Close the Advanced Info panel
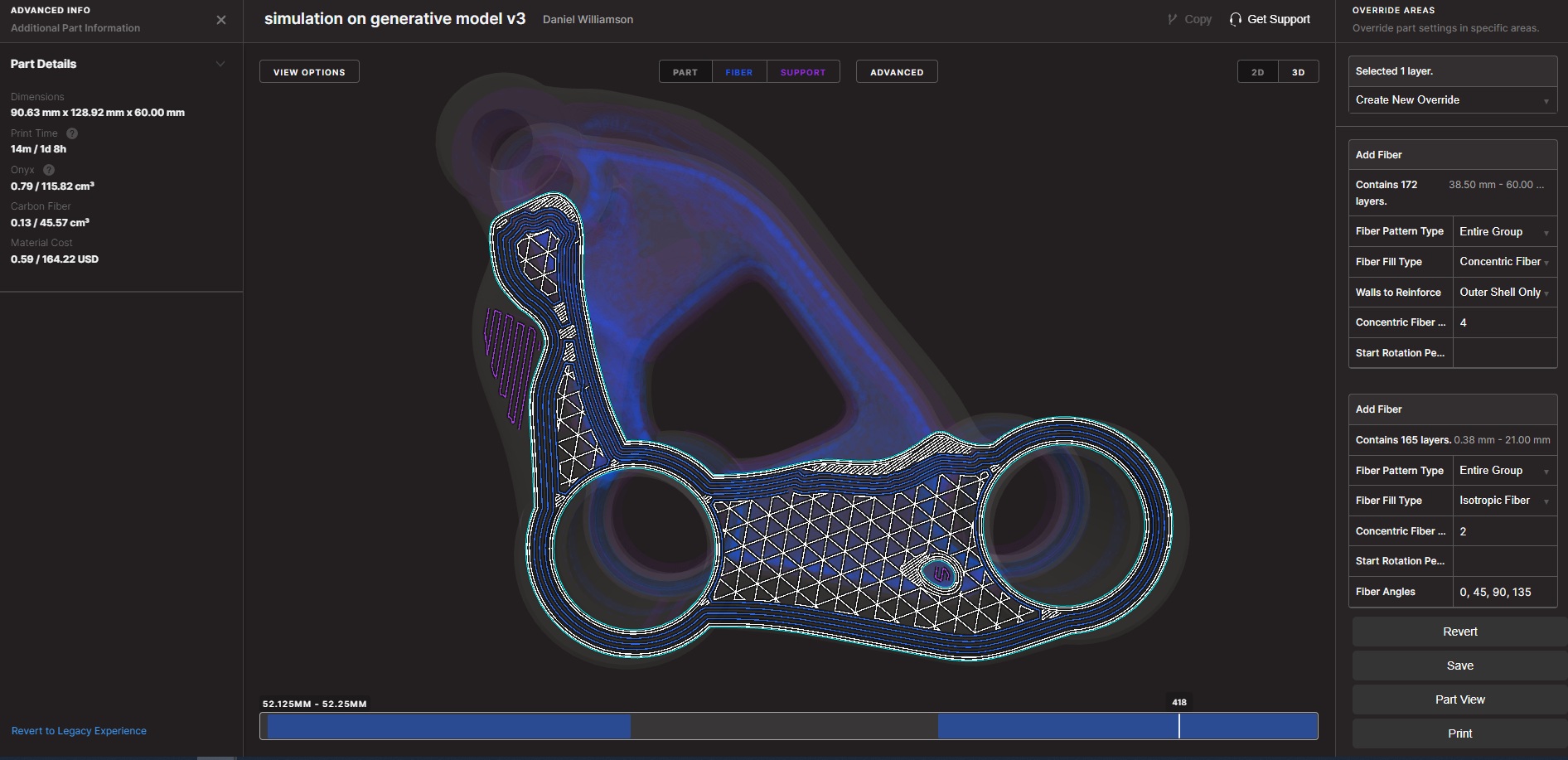The image size is (1568, 760). 220,20
